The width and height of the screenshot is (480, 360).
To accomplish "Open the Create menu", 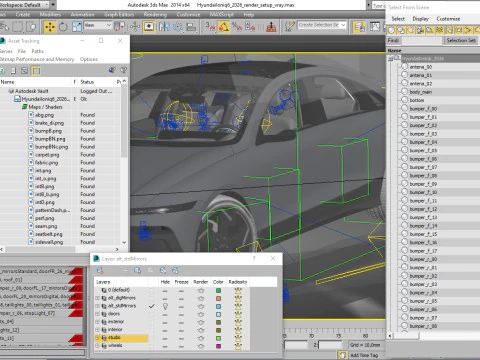I will [x=23, y=14].
